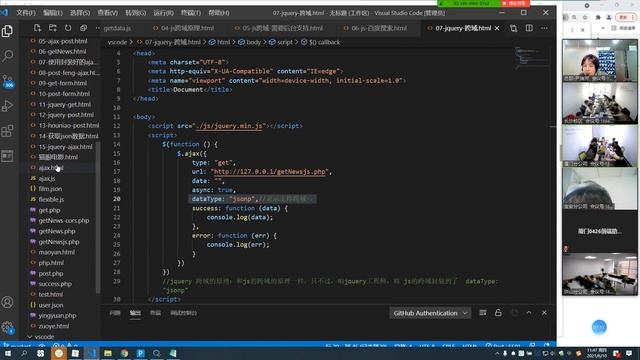Open 06-getNews.html in Explorer
Image resolution: width=640 pixels, height=360 pixels.
(62, 51)
